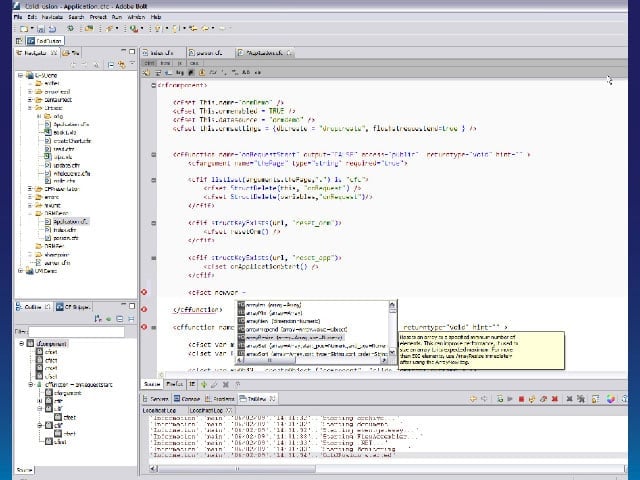Select person.cfc in the Navigator tree
This screenshot has height=480, width=640.
pyautogui.click(x=65, y=238)
